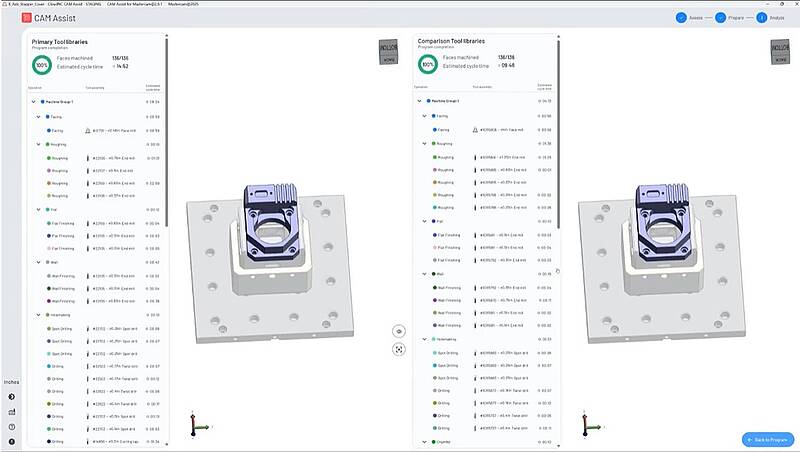Click the help question mark icon
800x452 pixels.
pos(11,426)
